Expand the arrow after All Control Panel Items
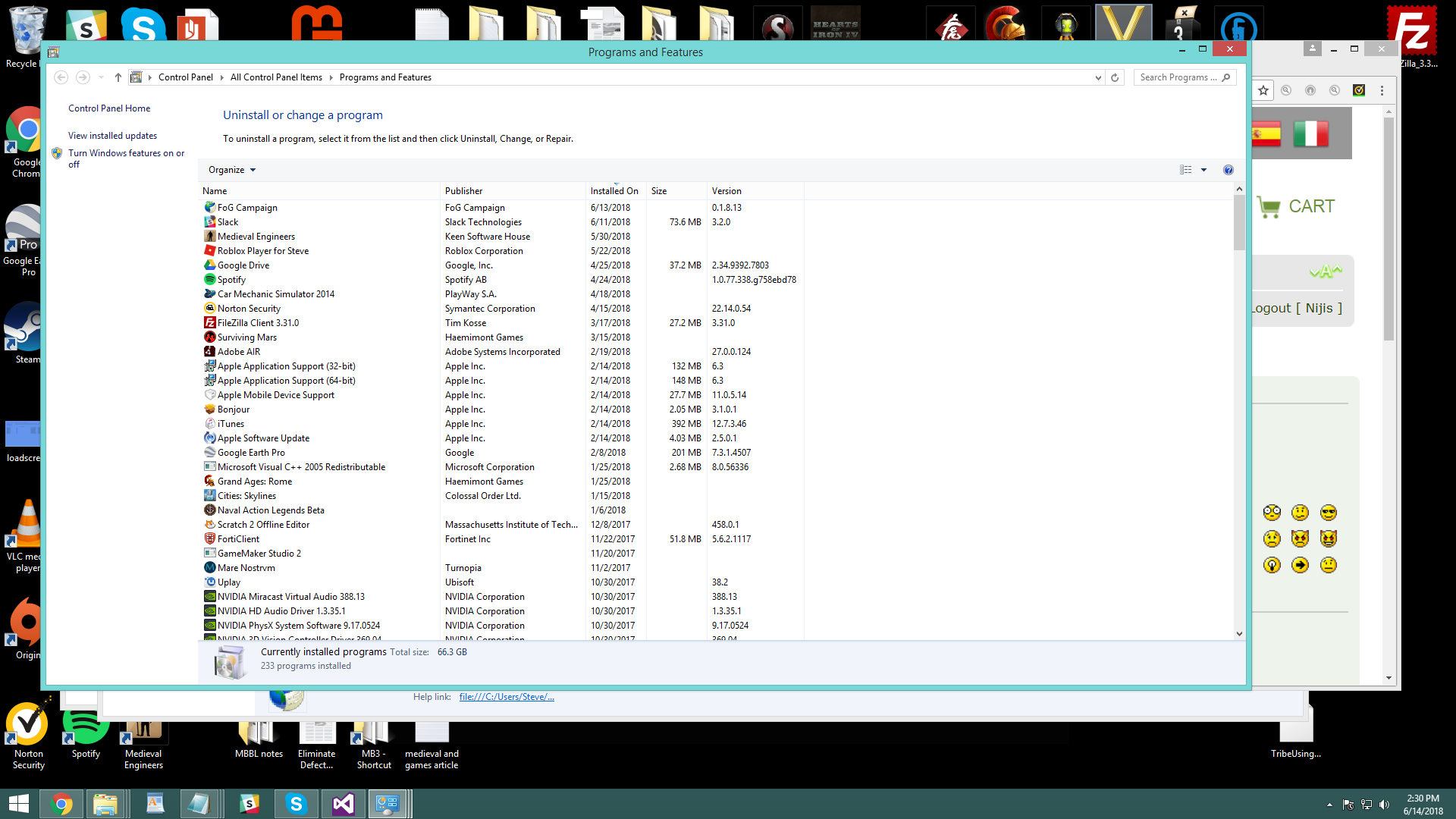The height and width of the screenshot is (819, 1456). (x=331, y=77)
